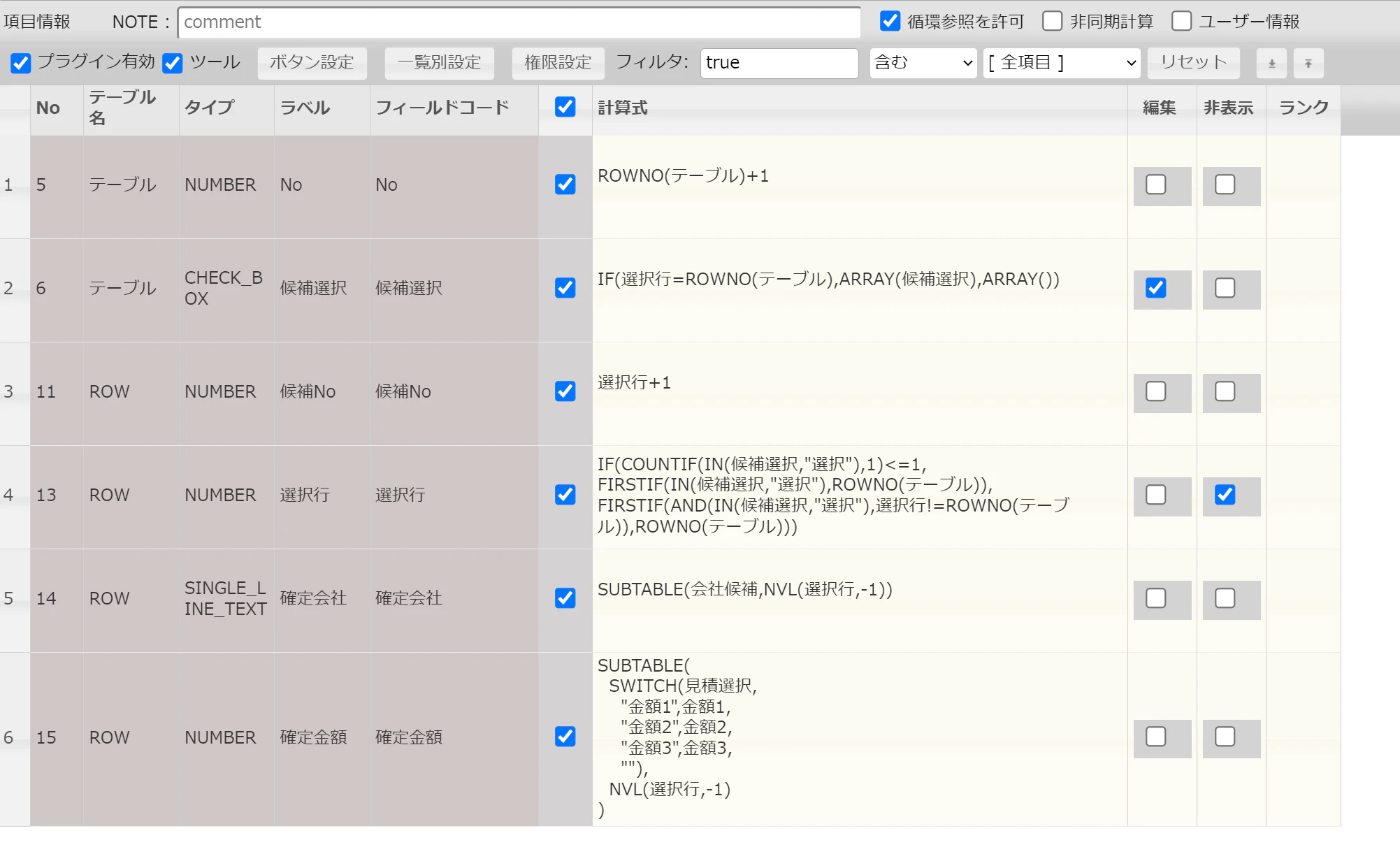1400x854 pixels.
Task: Click the リセット button
Action: click(1194, 63)
